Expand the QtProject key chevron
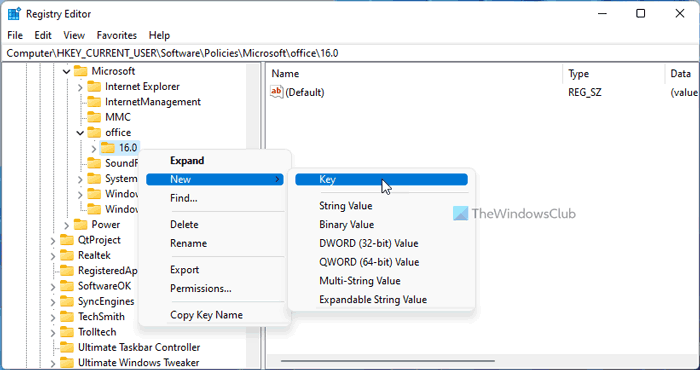This screenshot has width=700, height=370. (53, 240)
